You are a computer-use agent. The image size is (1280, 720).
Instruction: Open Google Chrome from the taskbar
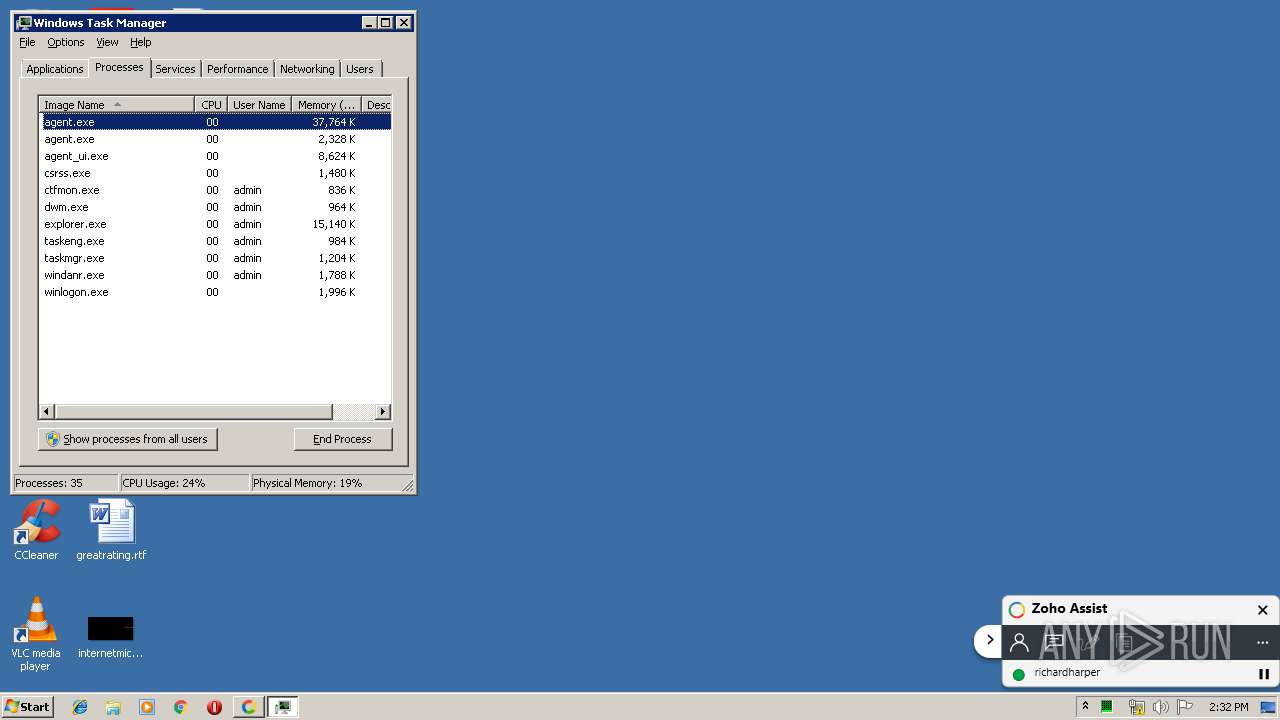coord(181,707)
